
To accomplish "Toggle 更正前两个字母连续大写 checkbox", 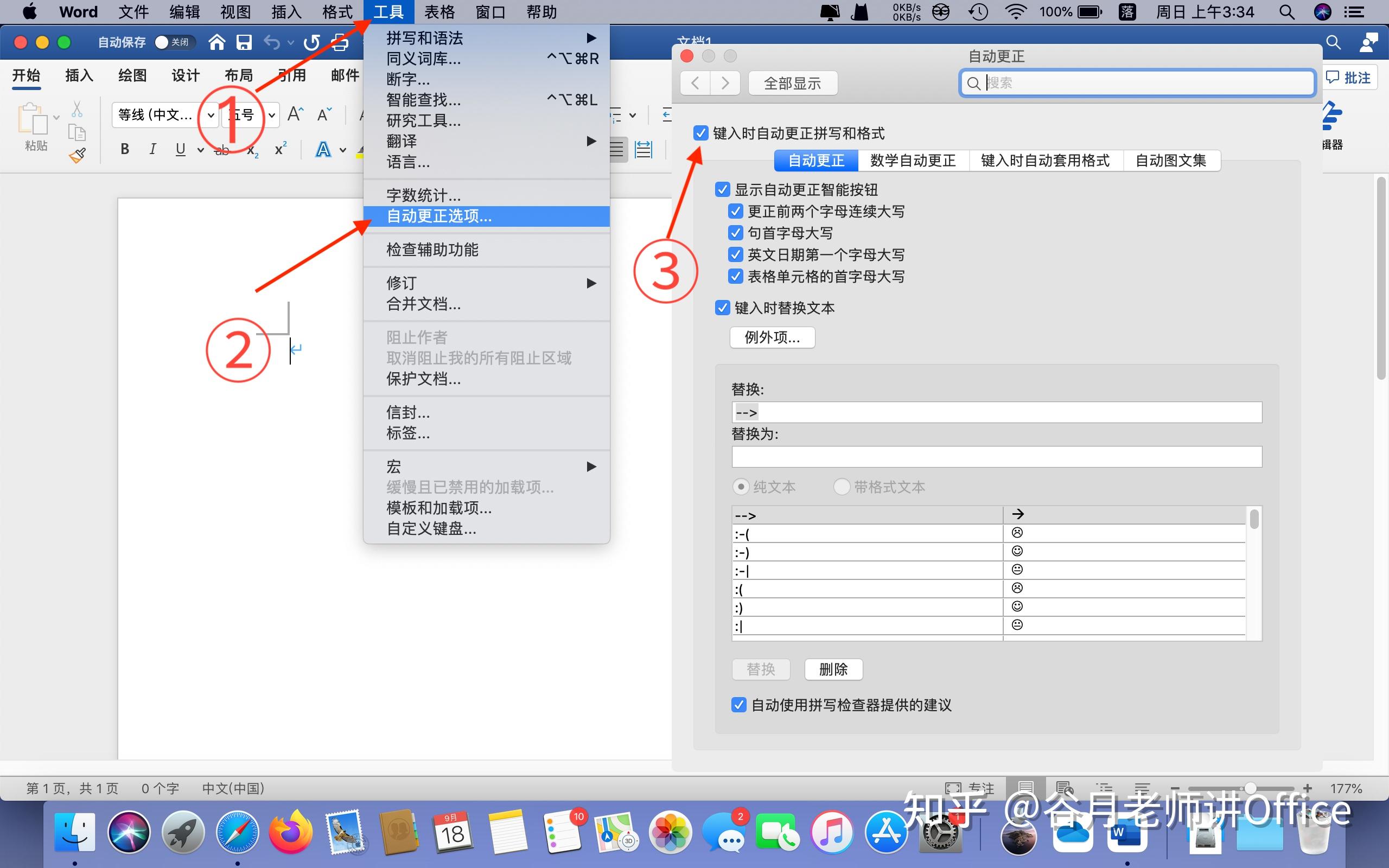I will click(x=735, y=211).
